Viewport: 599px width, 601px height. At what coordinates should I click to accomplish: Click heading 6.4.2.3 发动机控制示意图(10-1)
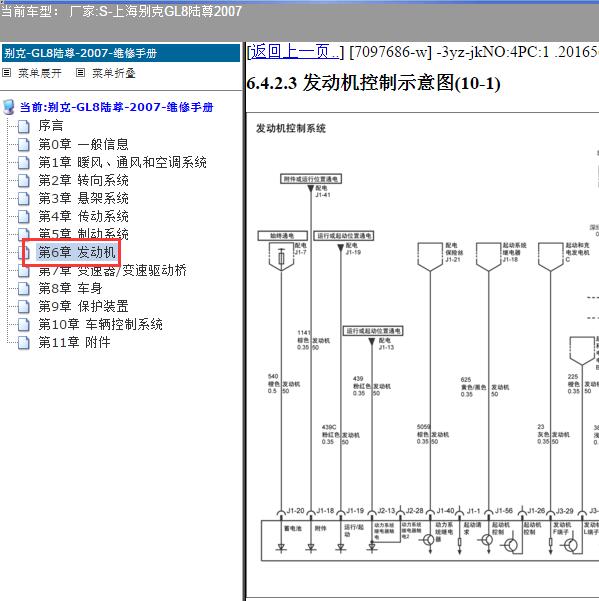pos(373,83)
